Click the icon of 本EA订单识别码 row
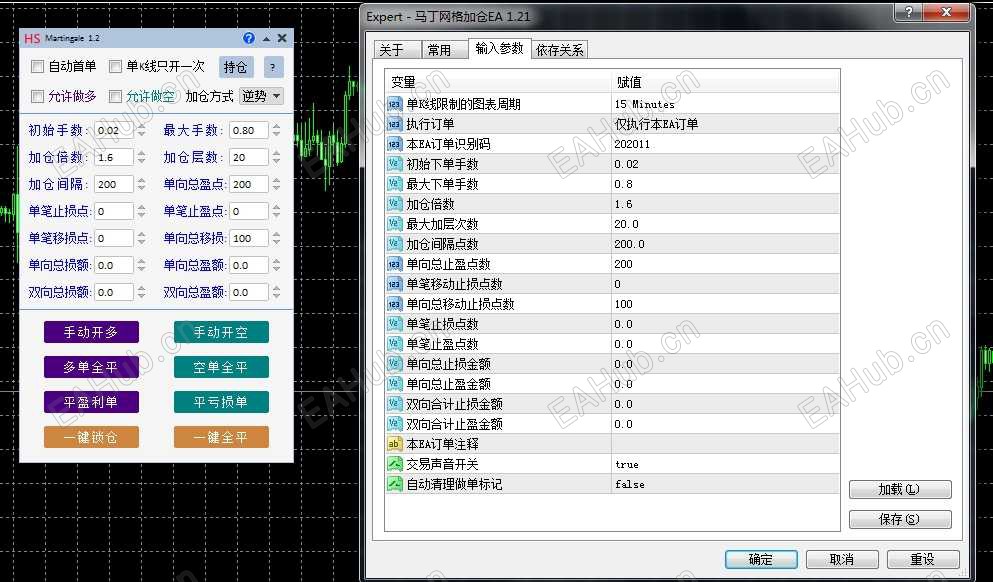 (x=395, y=144)
